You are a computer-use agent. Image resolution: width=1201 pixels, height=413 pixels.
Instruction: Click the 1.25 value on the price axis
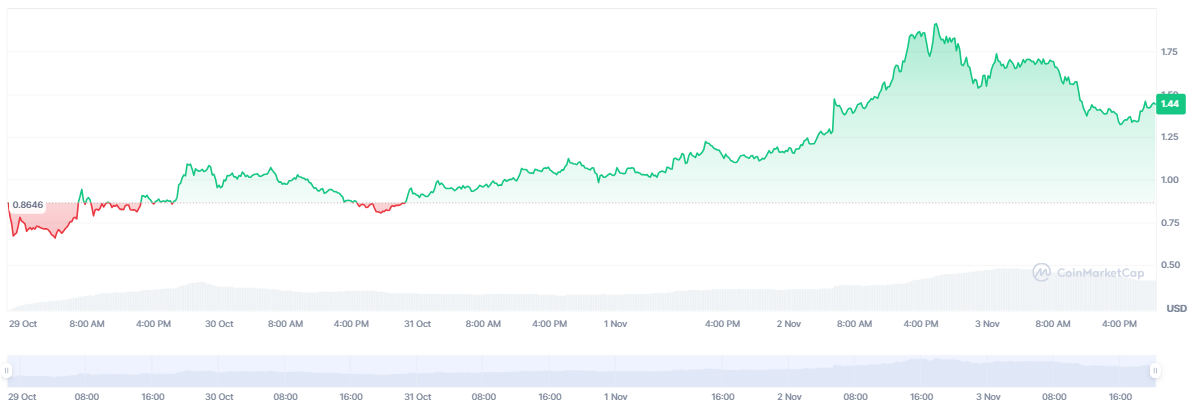[1171, 137]
